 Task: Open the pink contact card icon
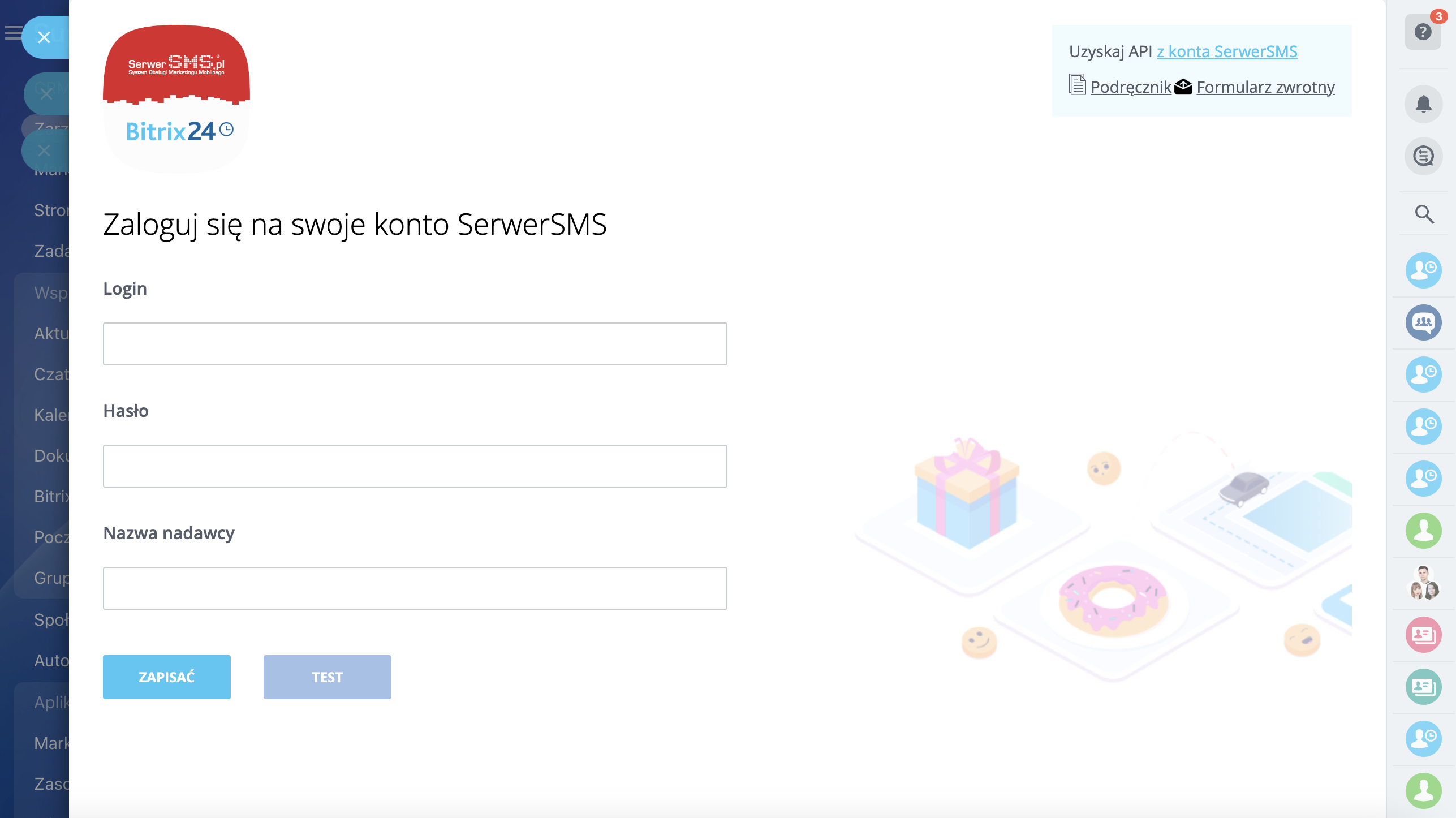point(1423,635)
